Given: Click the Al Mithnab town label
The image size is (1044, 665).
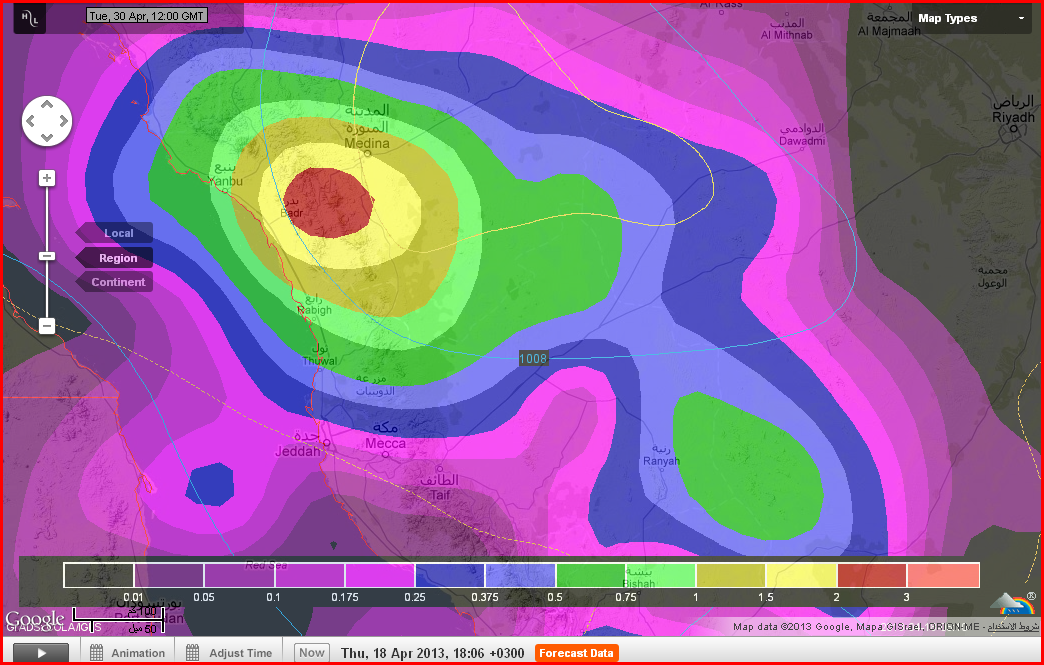Looking at the screenshot, I should point(787,35).
